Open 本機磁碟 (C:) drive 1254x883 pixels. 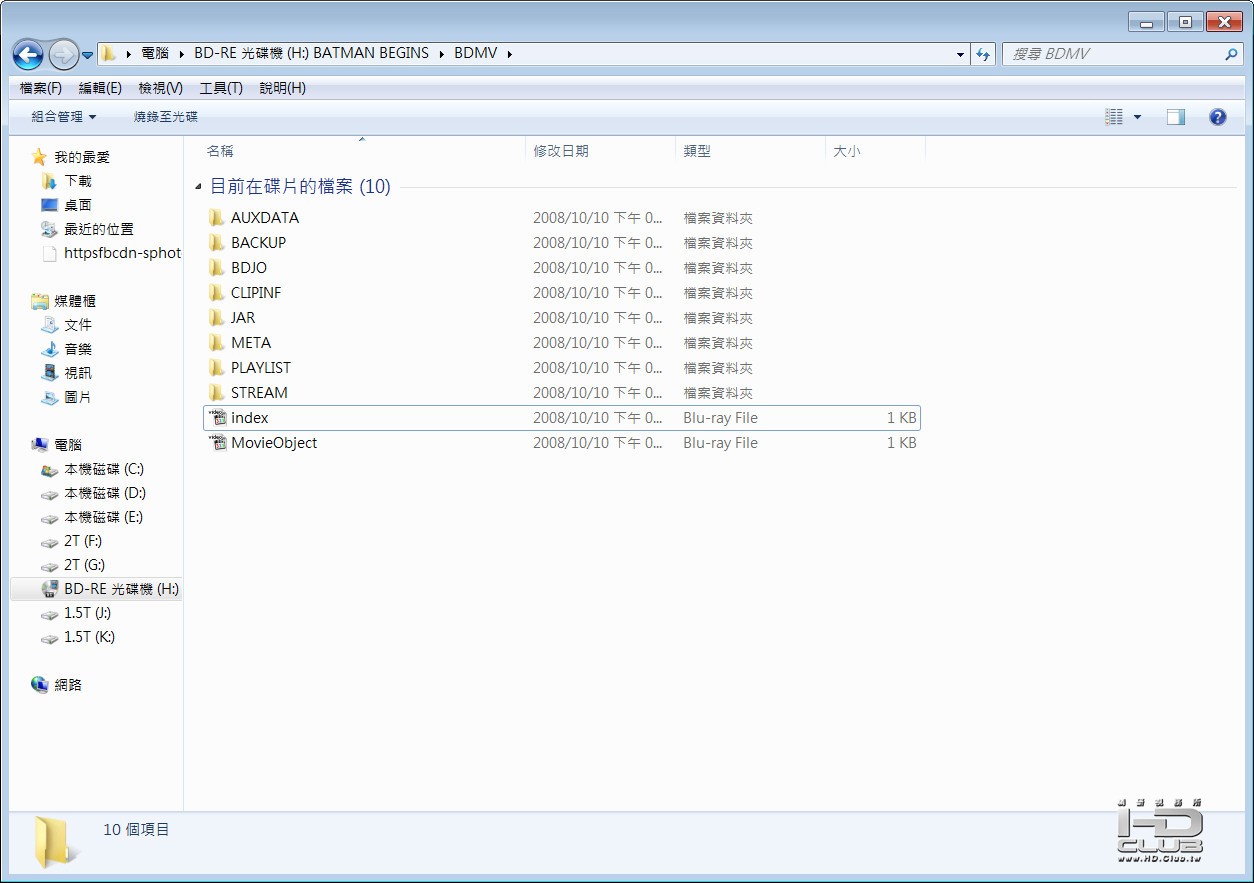coord(104,469)
